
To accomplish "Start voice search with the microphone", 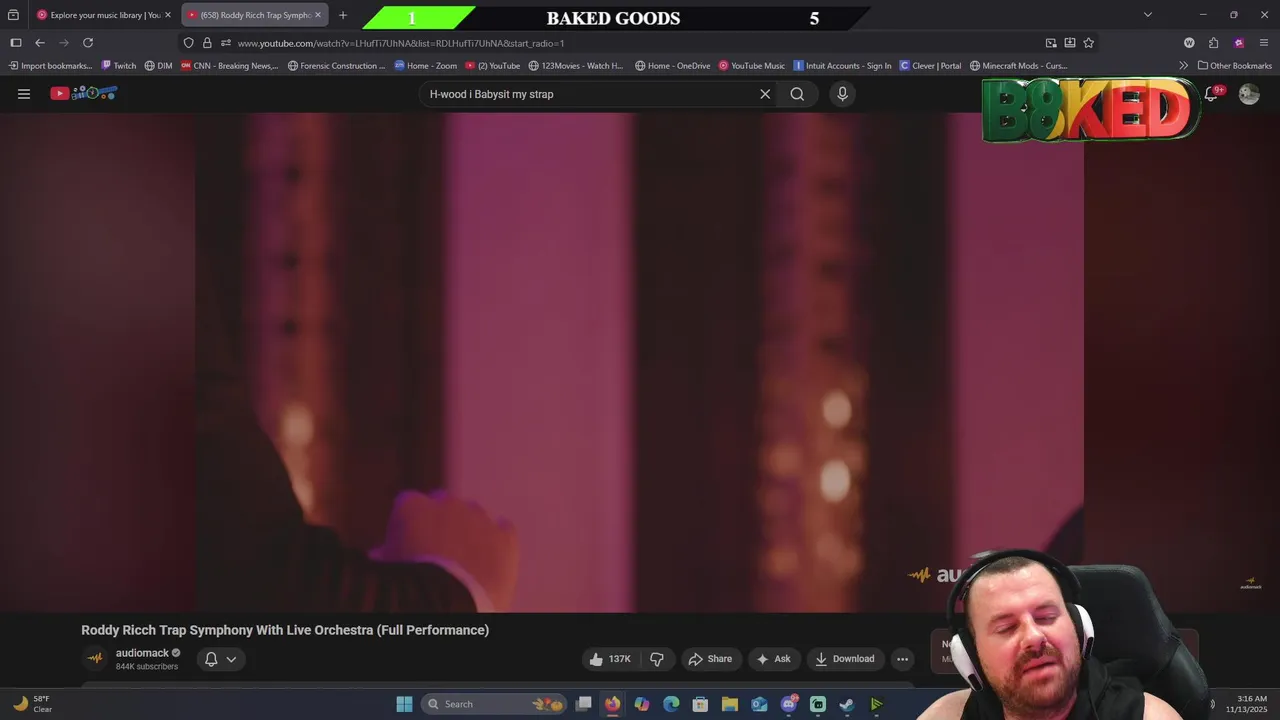I will tap(842, 94).
